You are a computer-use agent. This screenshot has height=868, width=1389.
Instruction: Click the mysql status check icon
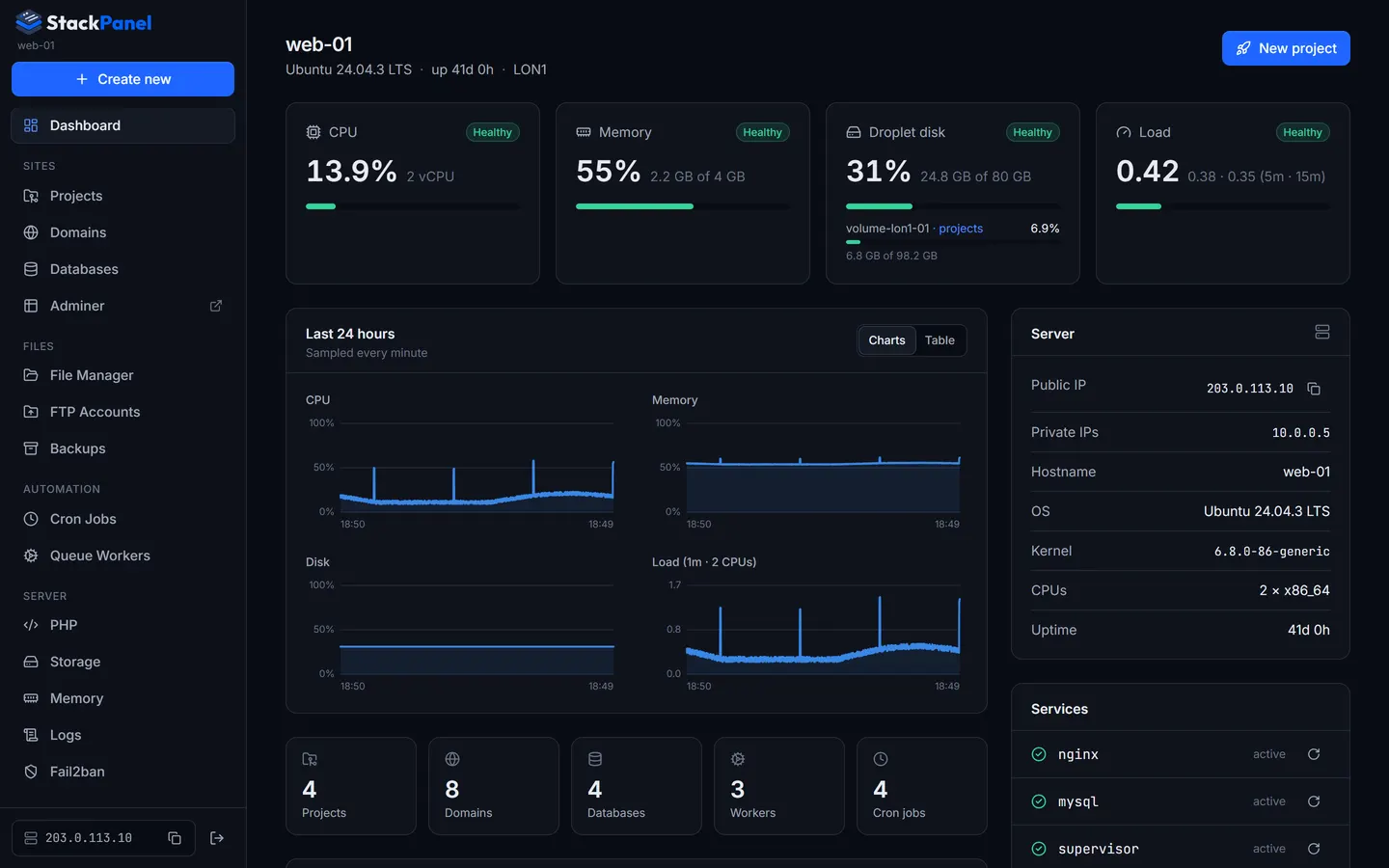pyautogui.click(x=1039, y=801)
